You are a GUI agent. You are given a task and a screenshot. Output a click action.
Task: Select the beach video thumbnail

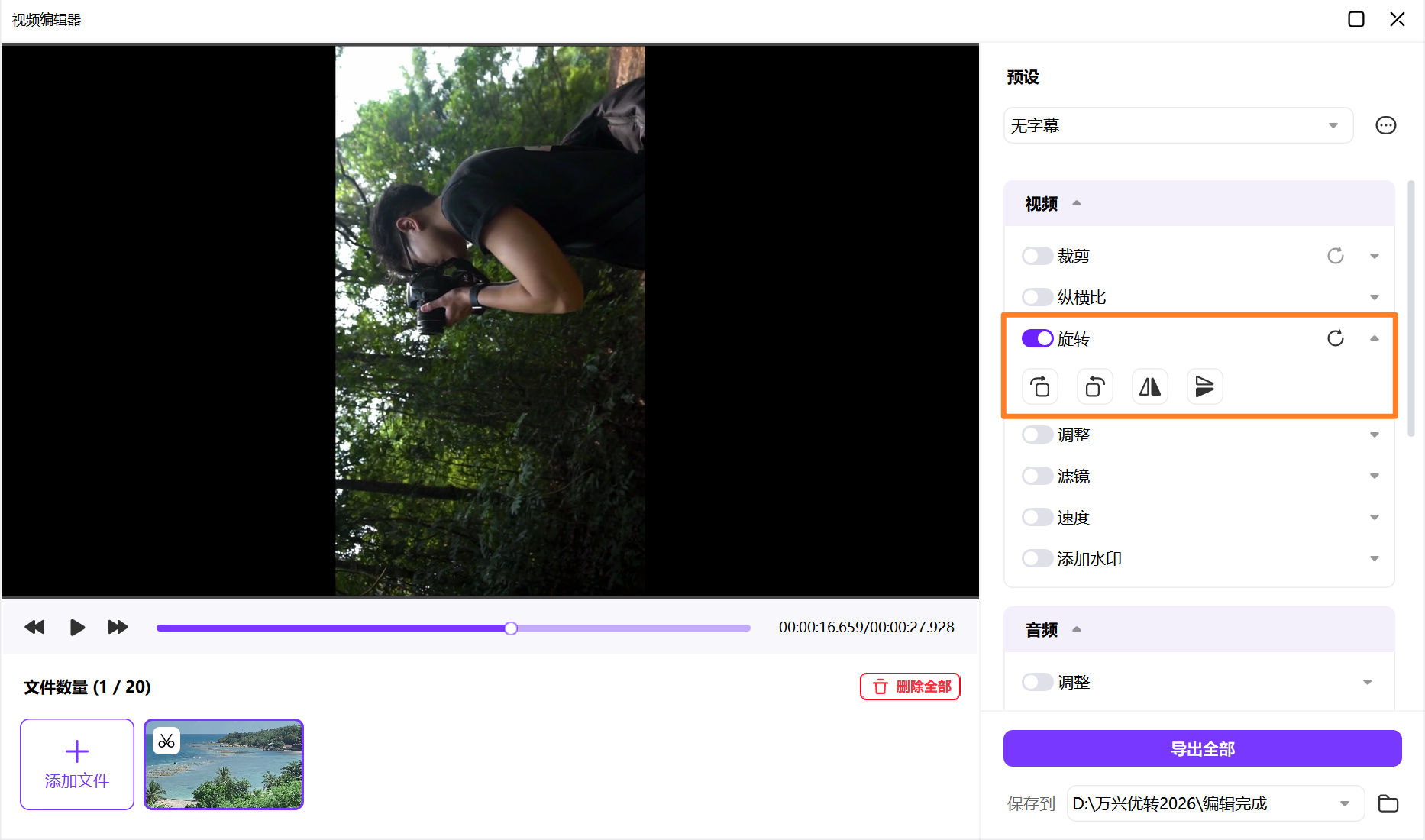pyautogui.click(x=223, y=764)
